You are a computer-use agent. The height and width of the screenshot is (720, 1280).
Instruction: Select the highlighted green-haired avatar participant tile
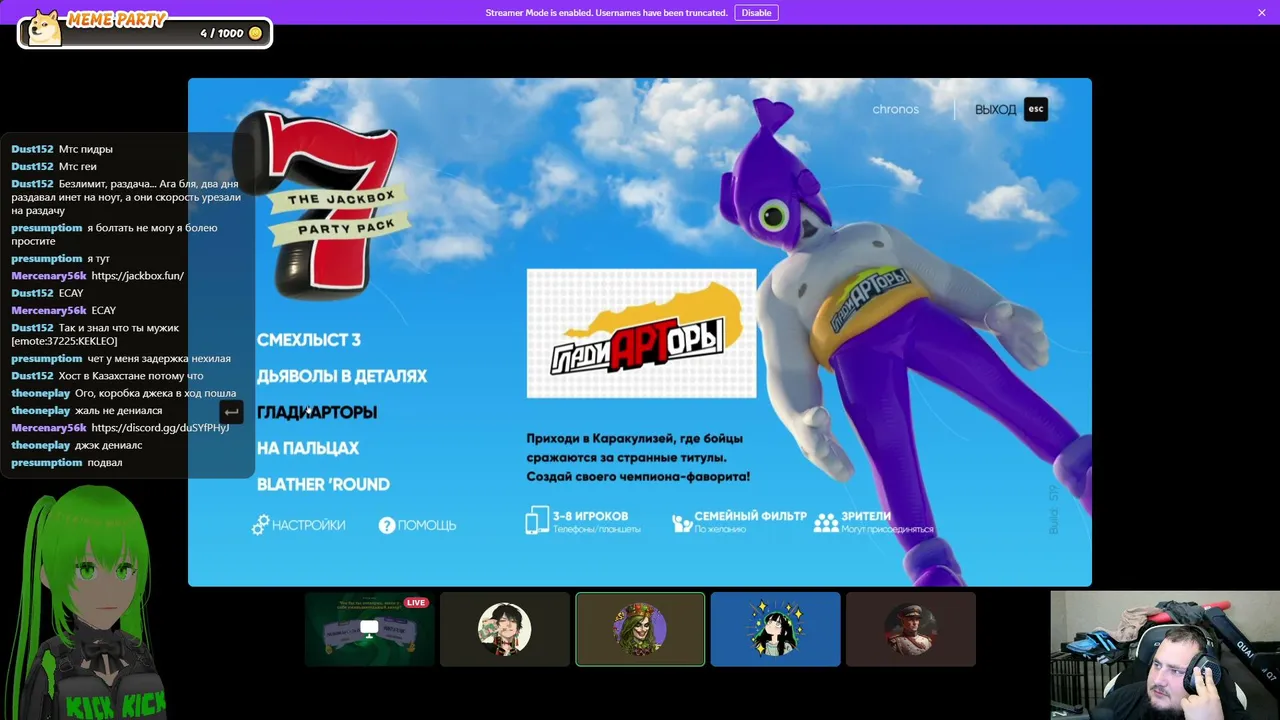point(640,629)
